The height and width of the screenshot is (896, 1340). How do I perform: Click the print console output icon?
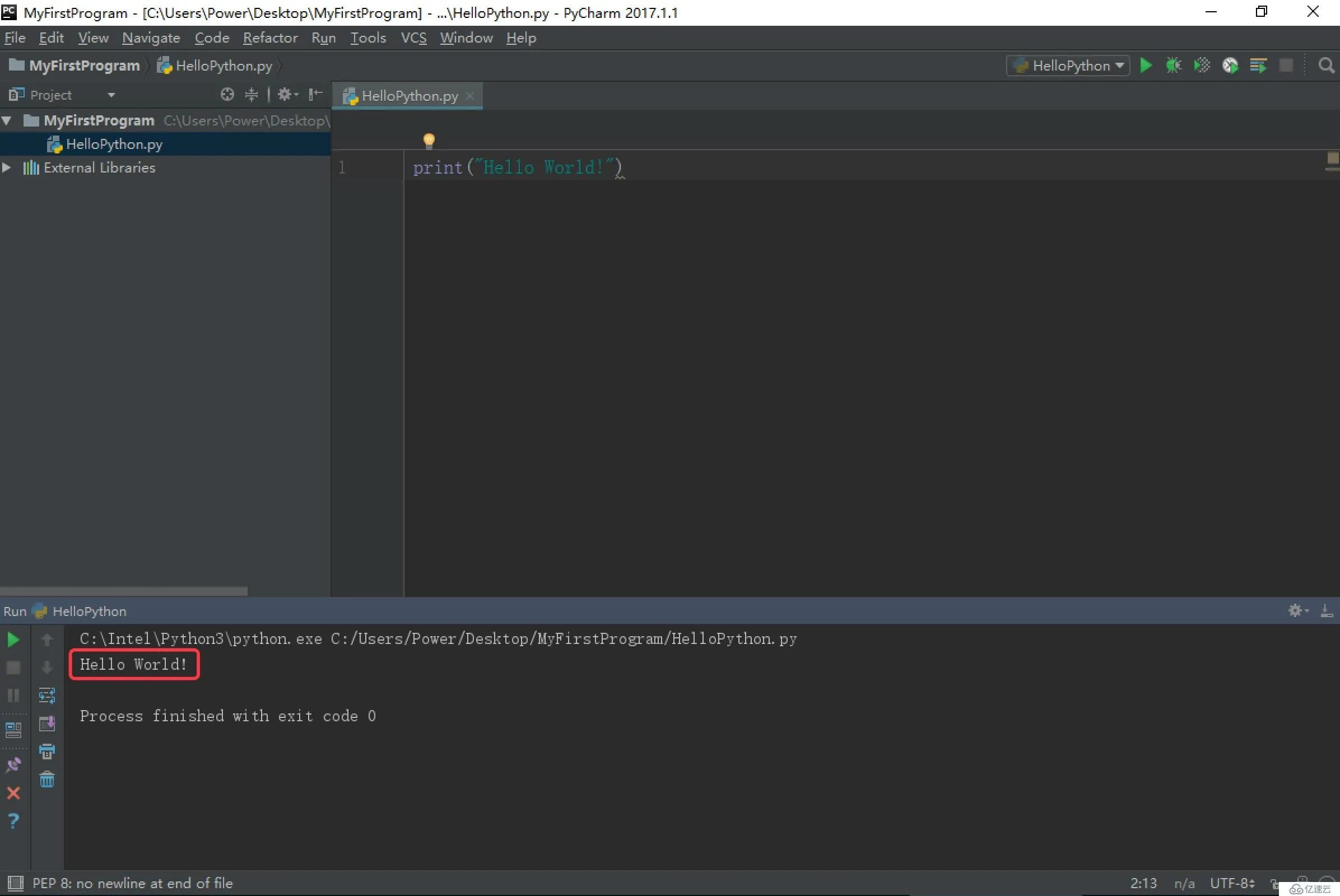pos(47,752)
